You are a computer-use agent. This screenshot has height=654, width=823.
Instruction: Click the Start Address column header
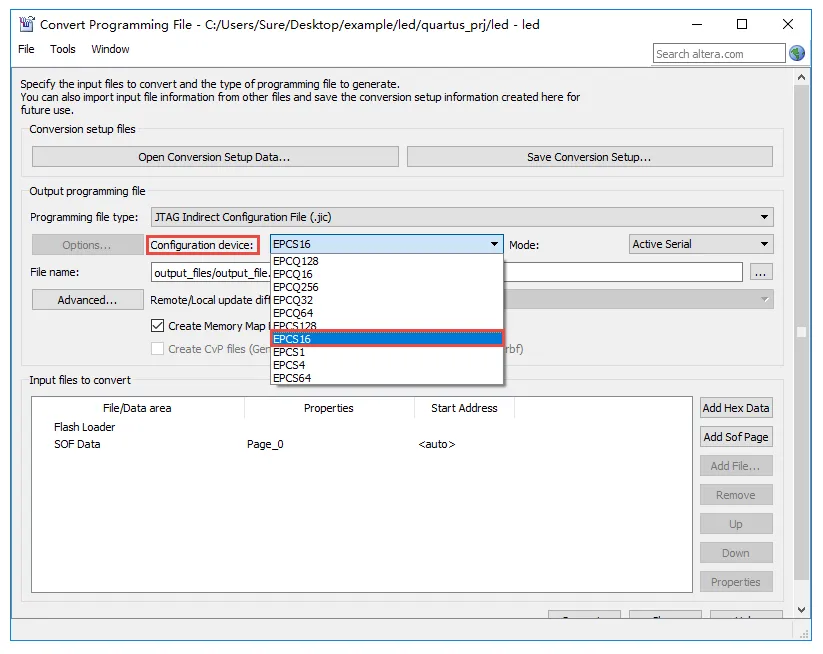465,408
